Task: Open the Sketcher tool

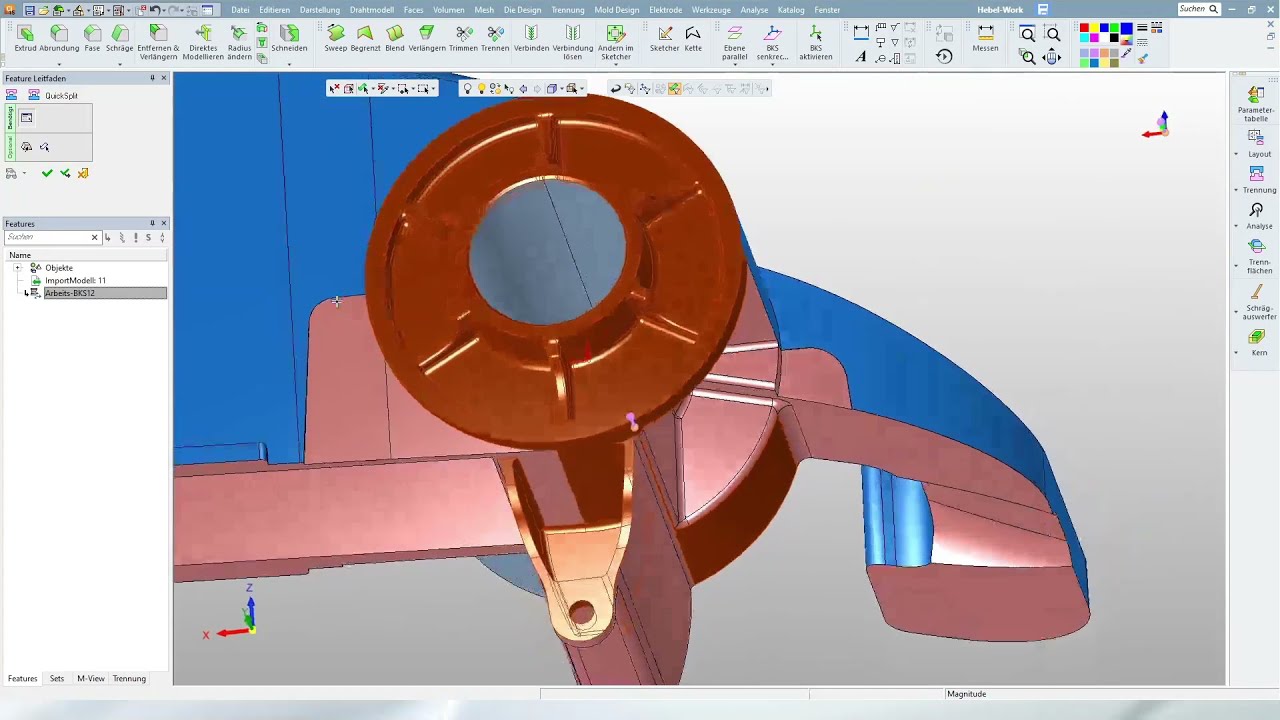Action: point(664,39)
